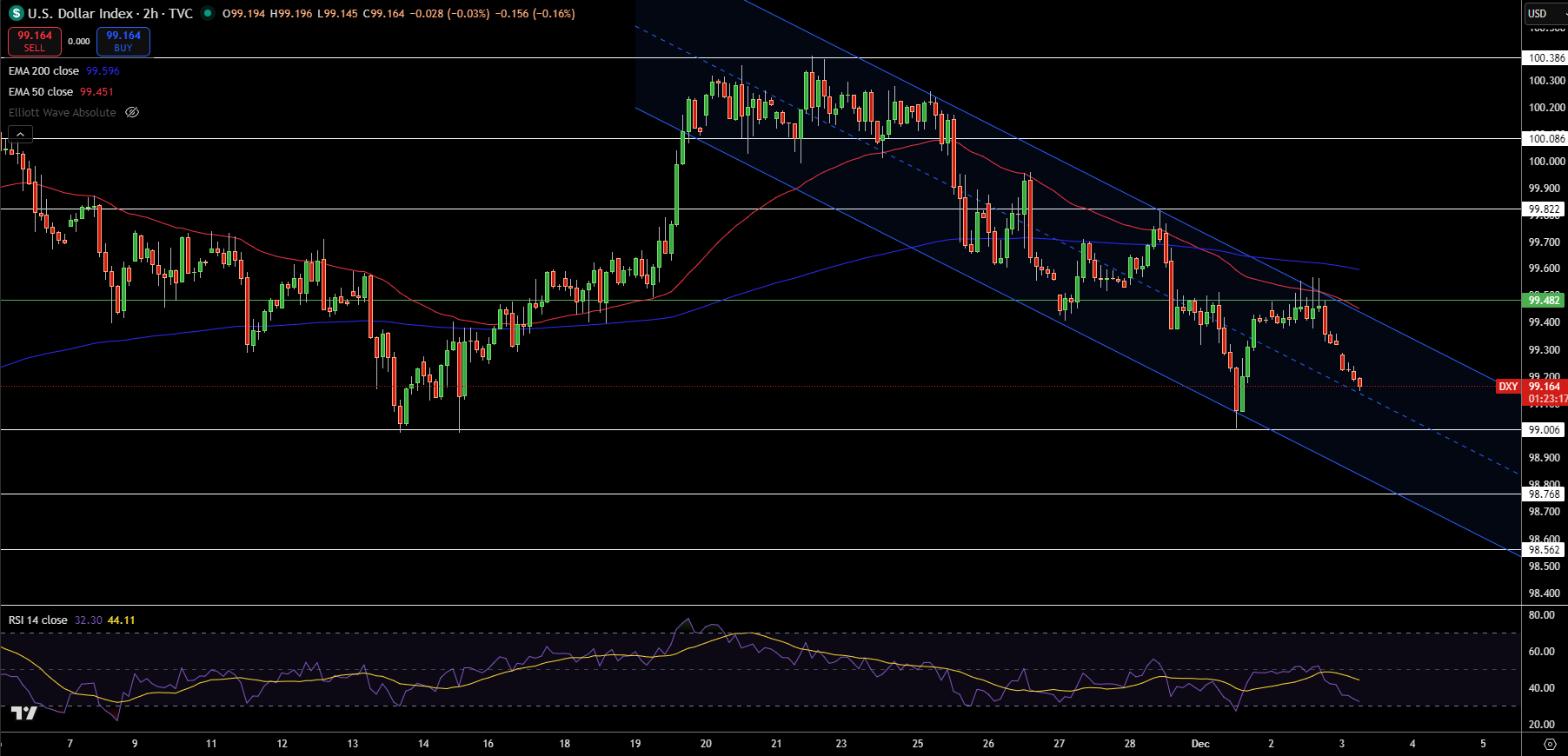Click the green market status dot
This screenshot has width=1568, height=756.
coord(207,13)
